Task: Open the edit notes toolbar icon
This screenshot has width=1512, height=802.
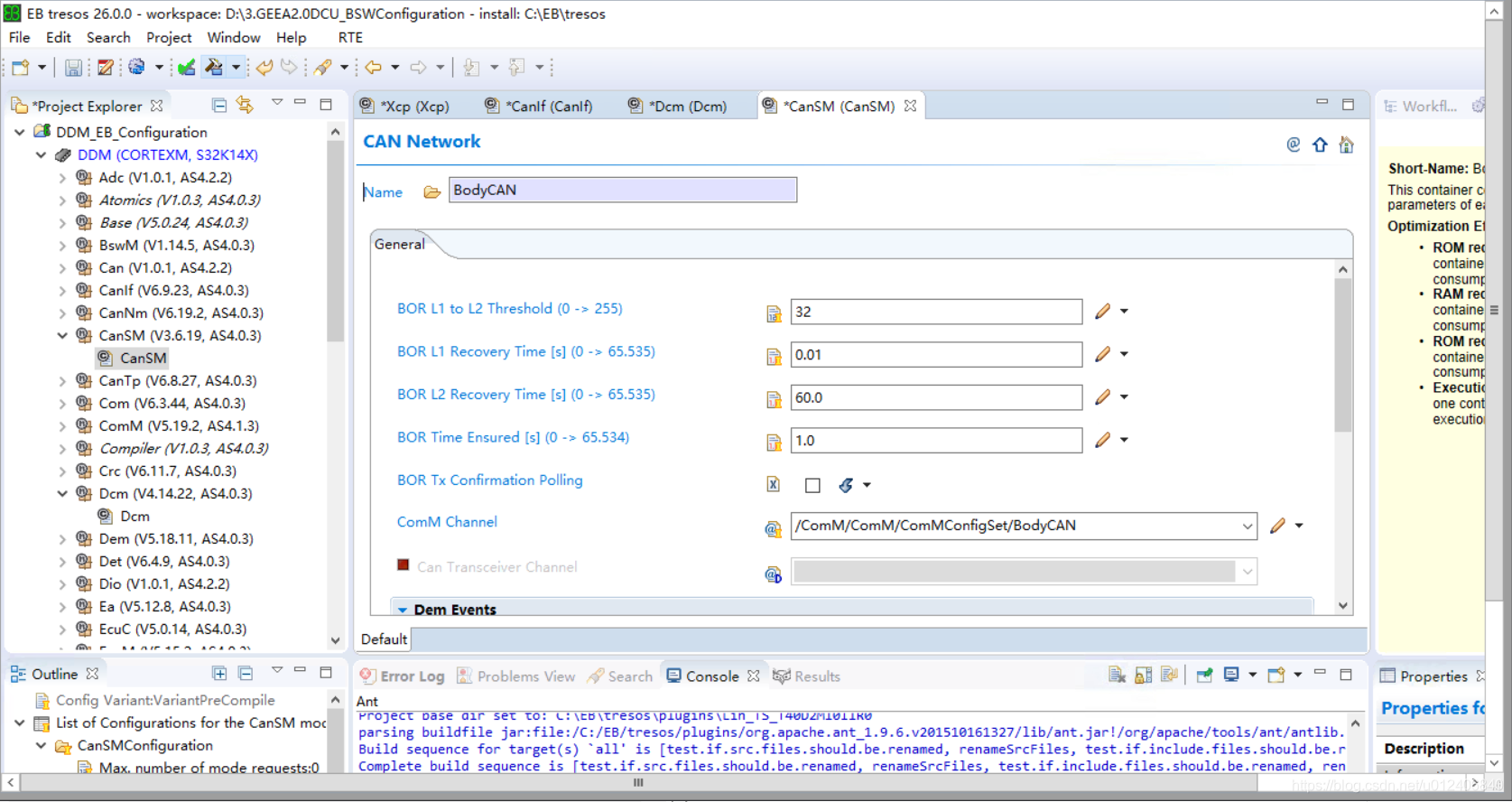Action: tap(106, 68)
